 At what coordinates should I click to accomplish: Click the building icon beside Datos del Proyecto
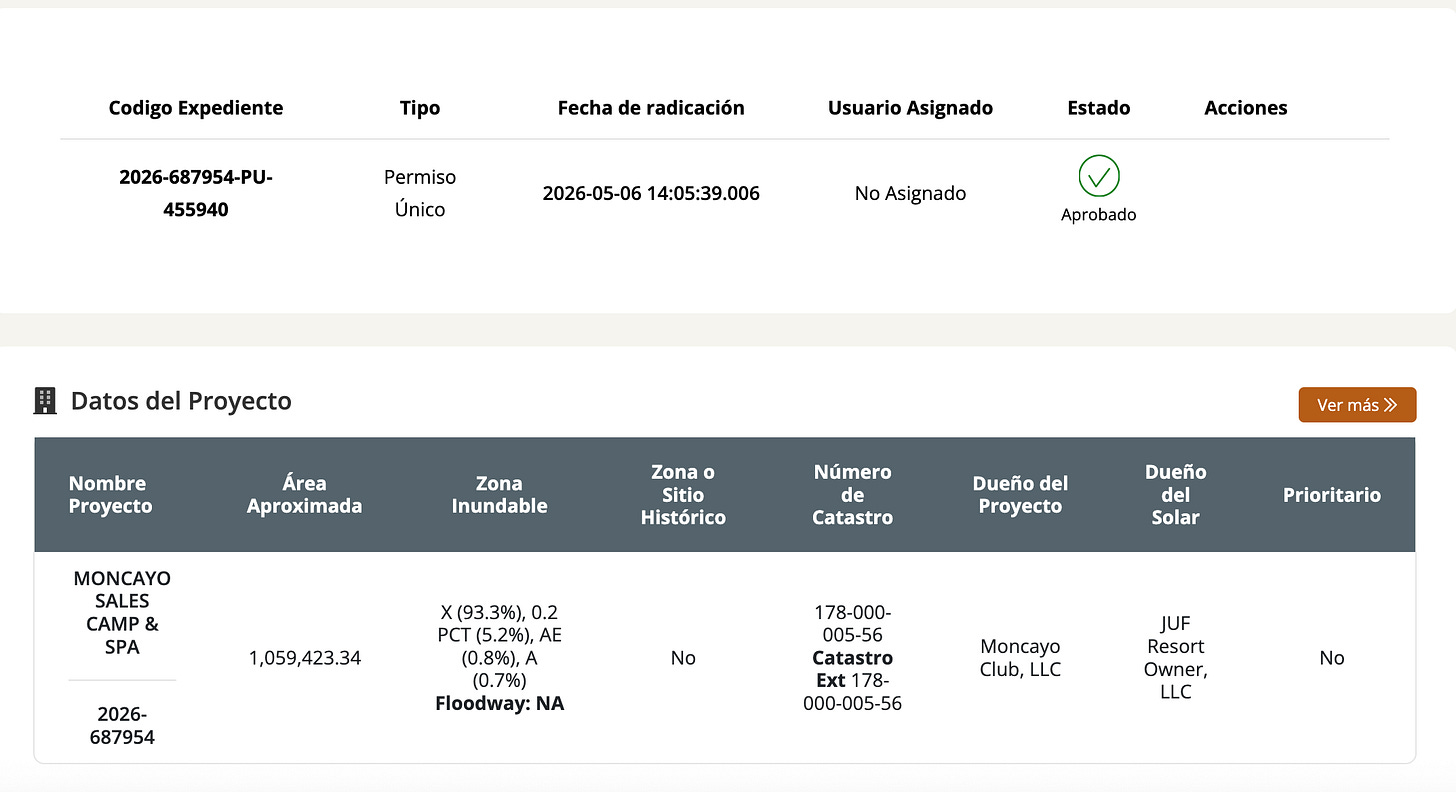coord(45,401)
